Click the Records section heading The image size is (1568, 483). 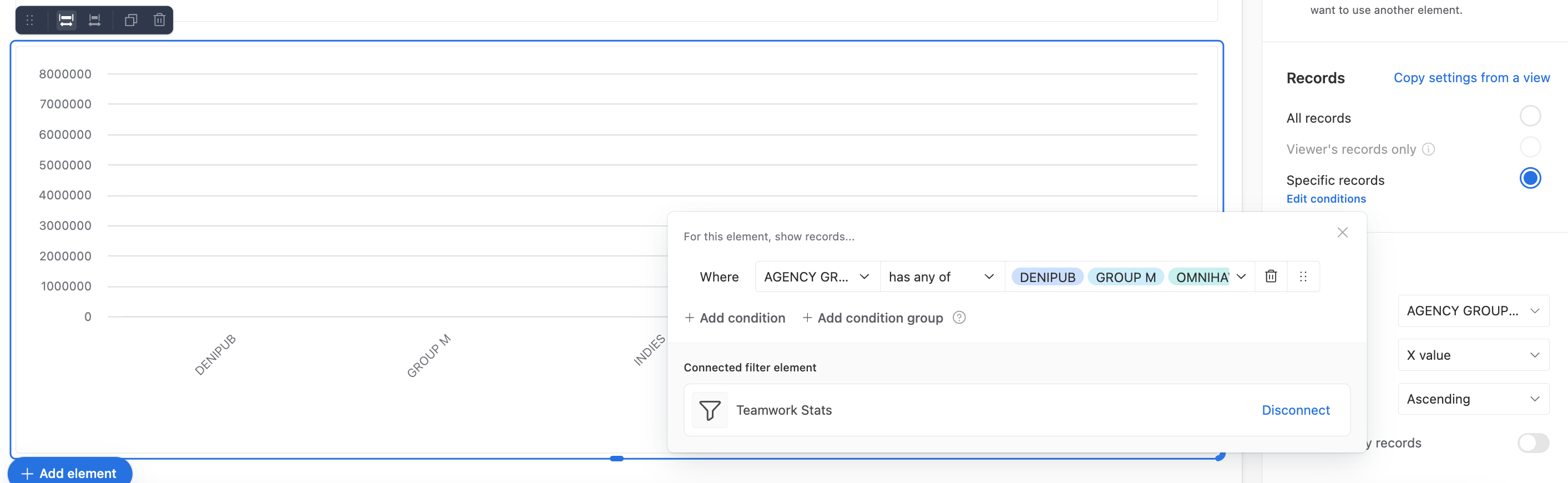tap(1315, 78)
